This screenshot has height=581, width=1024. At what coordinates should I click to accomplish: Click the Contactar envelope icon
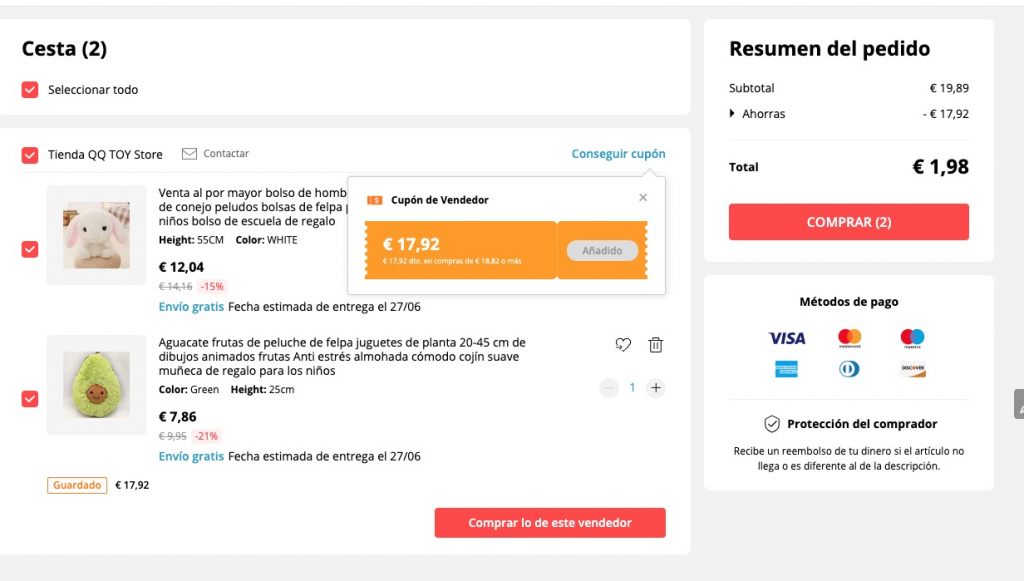[x=189, y=154]
